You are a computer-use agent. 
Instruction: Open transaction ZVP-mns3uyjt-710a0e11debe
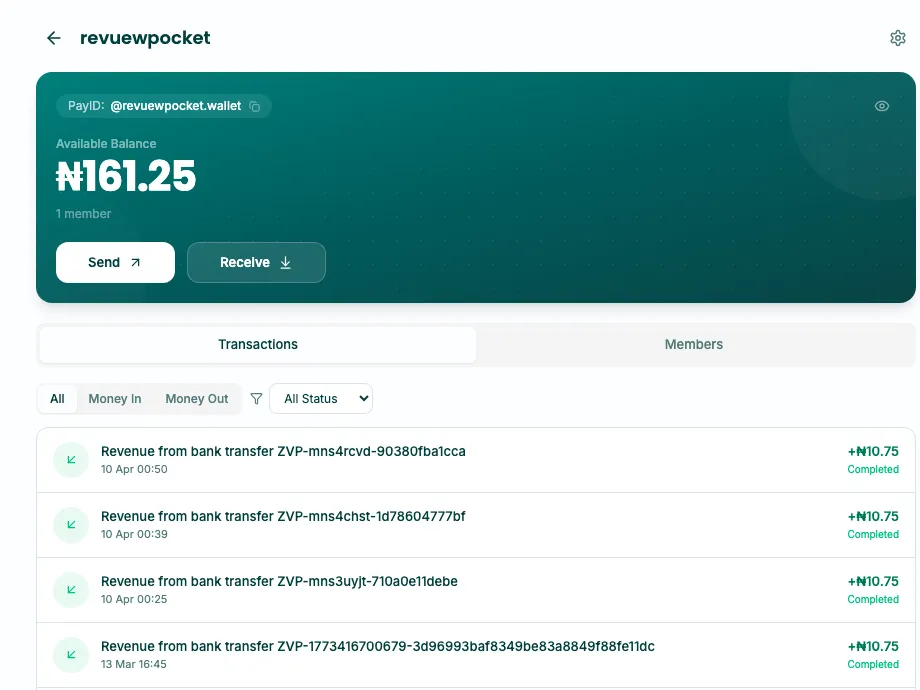point(476,590)
